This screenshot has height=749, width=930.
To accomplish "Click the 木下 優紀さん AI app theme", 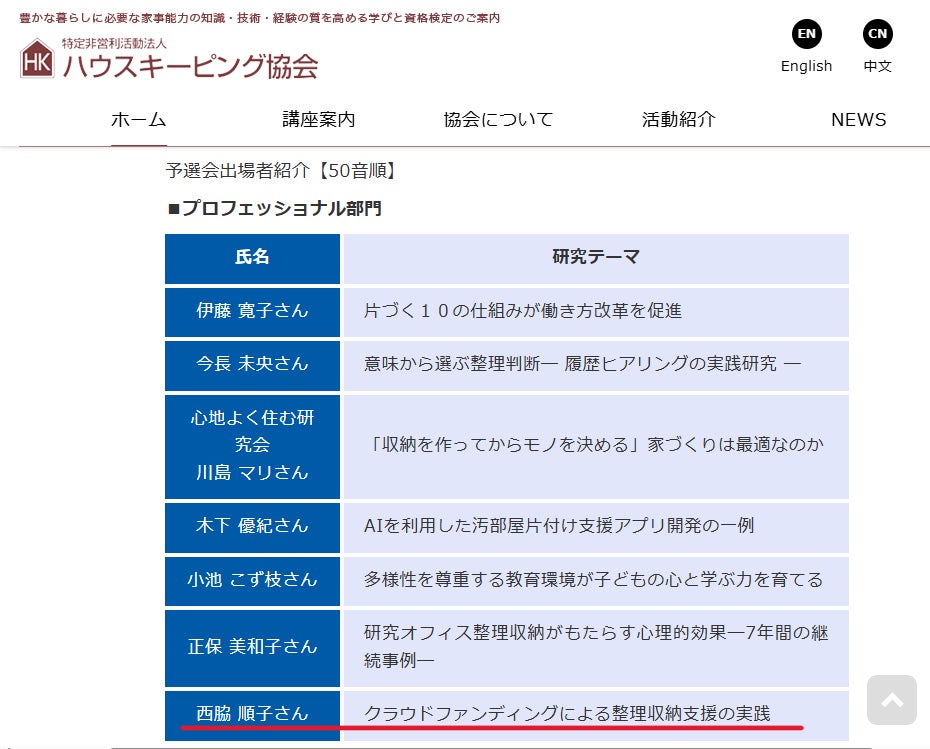I will (x=559, y=526).
